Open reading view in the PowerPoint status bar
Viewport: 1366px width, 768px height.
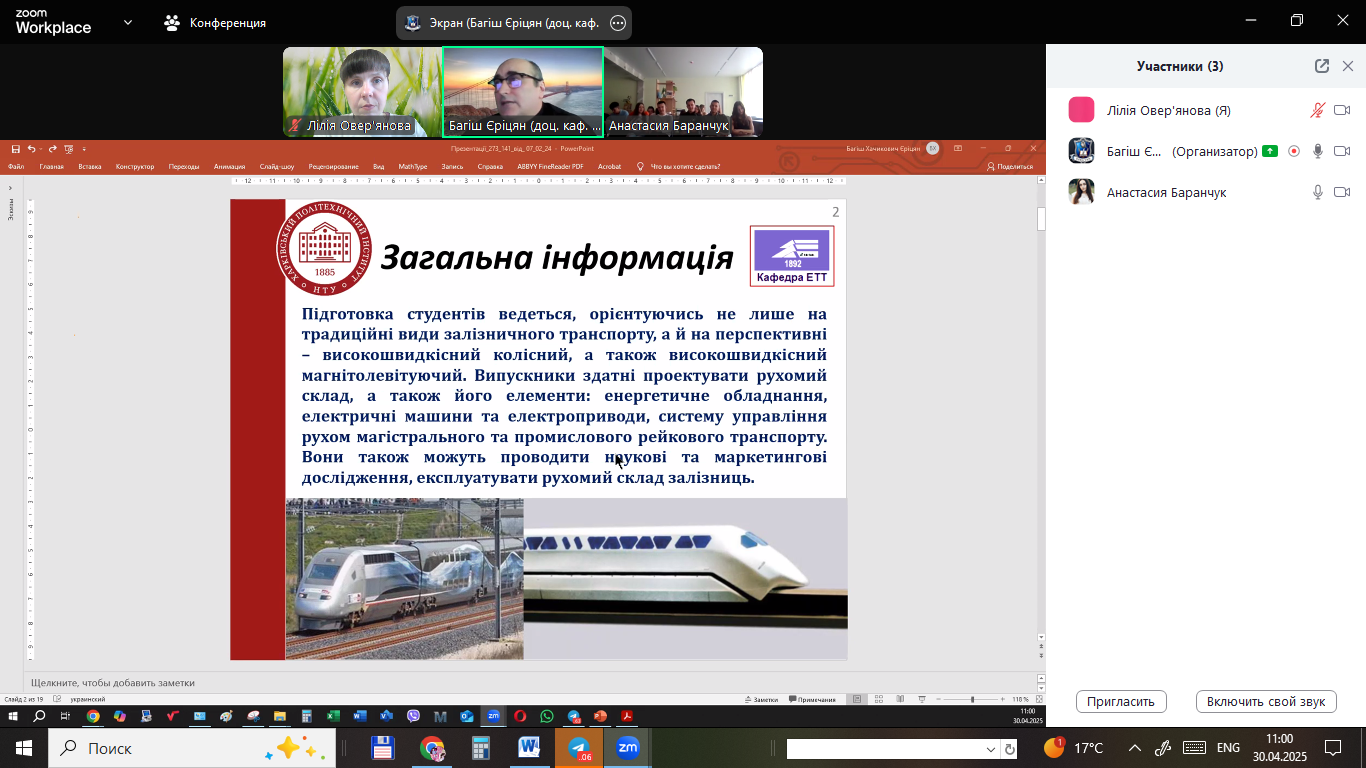pyautogui.click(x=900, y=699)
